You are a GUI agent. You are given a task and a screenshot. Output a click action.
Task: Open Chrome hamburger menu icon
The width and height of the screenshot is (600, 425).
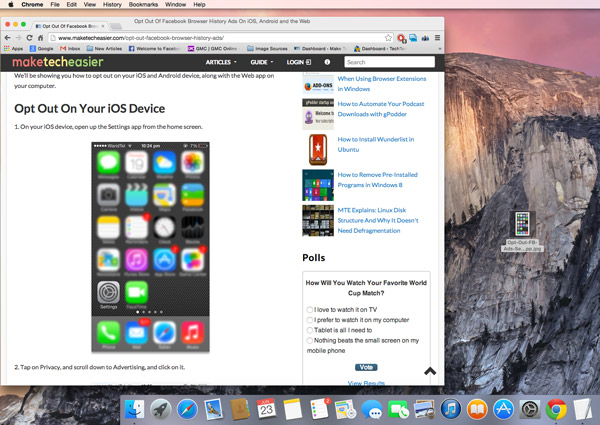tap(437, 38)
